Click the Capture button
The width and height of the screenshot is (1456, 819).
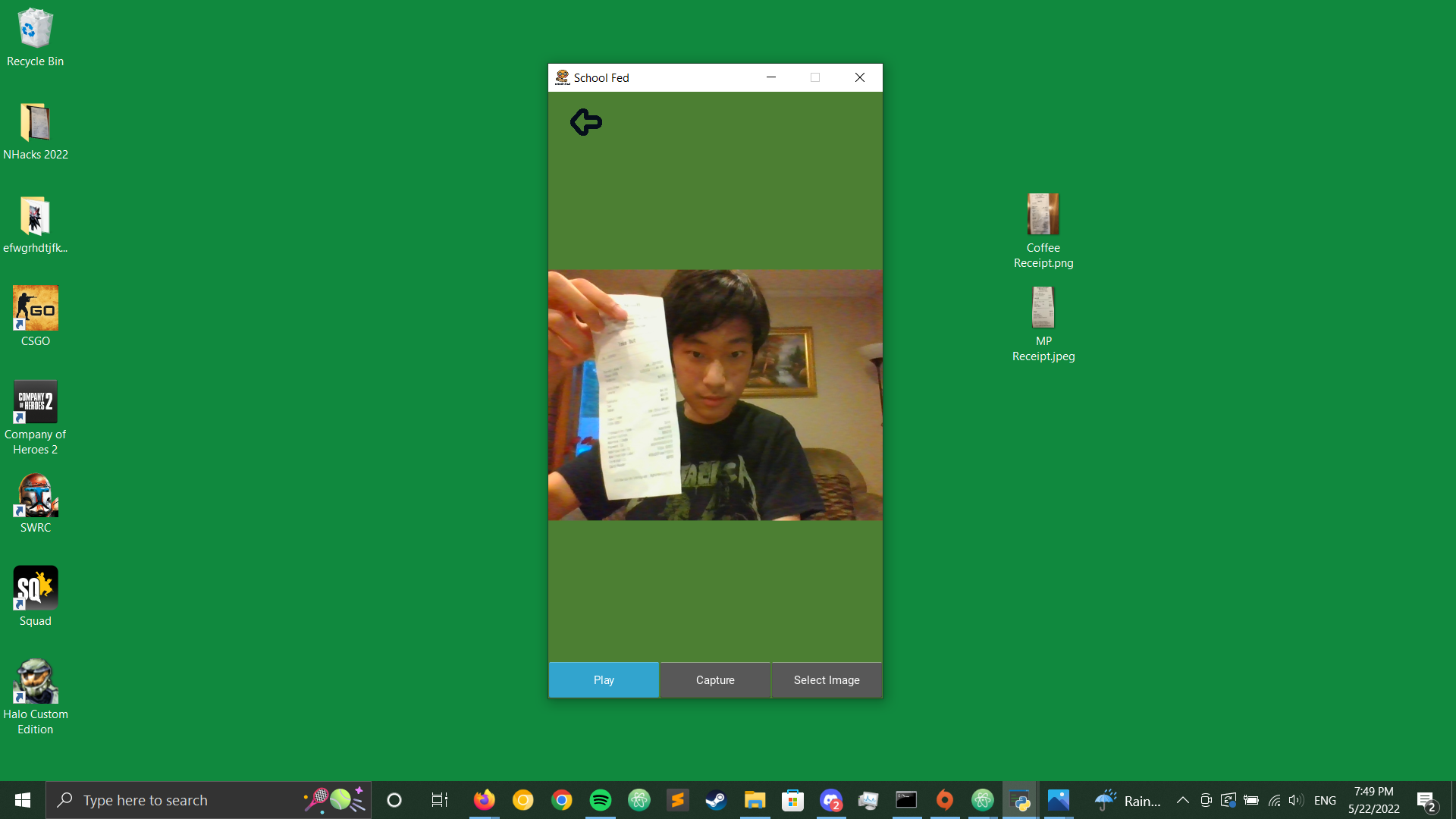click(715, 680)
